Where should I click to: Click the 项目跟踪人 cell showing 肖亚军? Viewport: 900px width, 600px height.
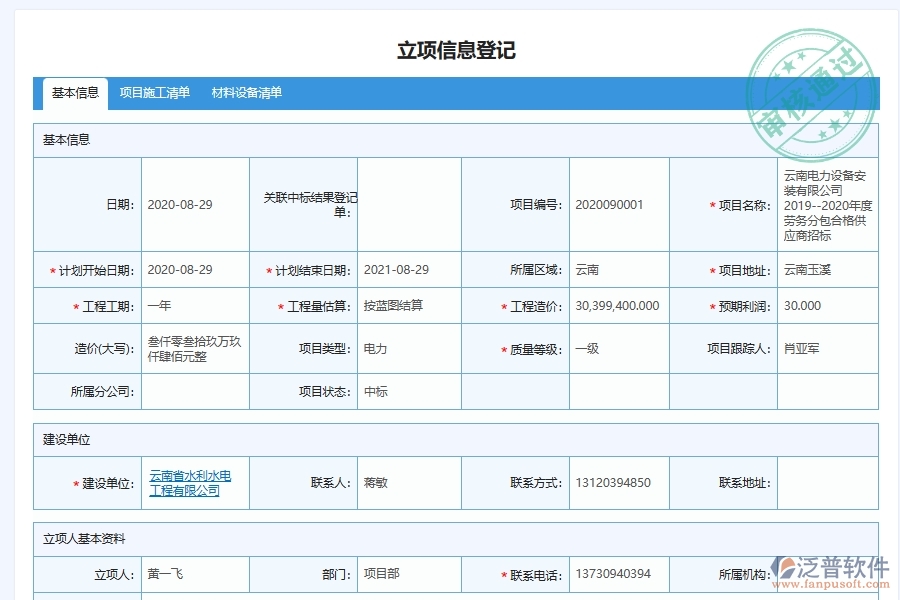click(x=827, y=348)
